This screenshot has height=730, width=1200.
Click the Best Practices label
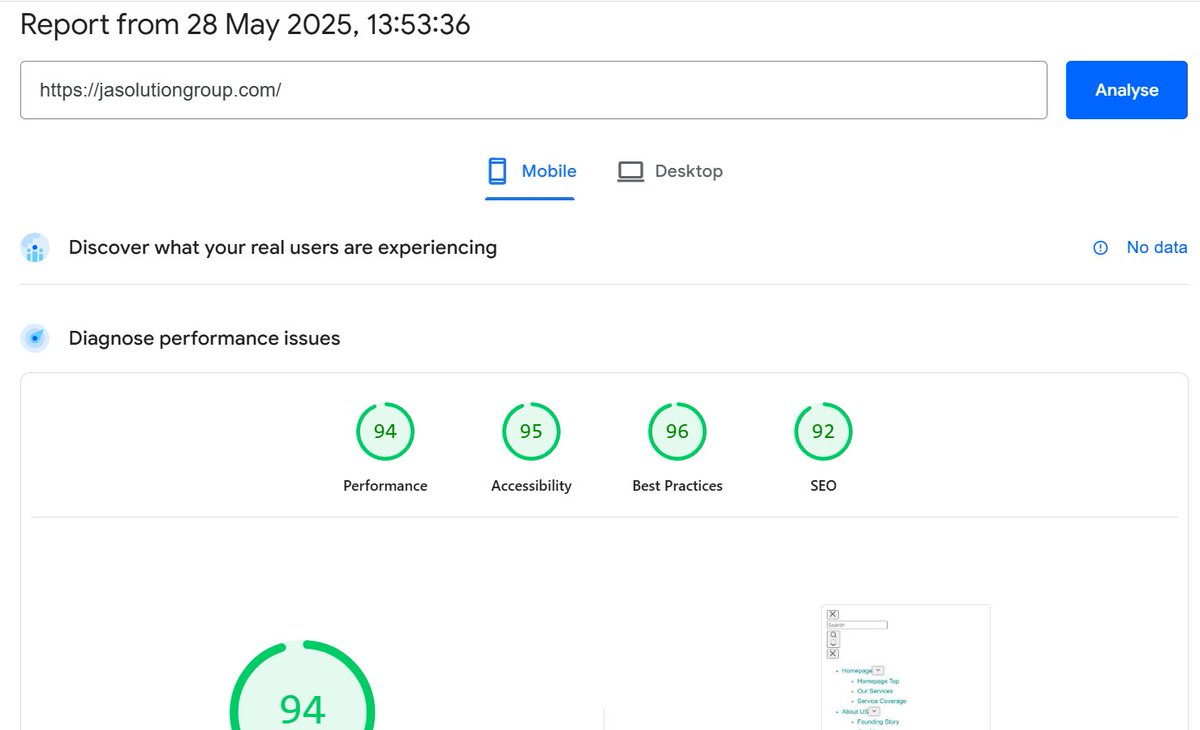coord(677,486)
